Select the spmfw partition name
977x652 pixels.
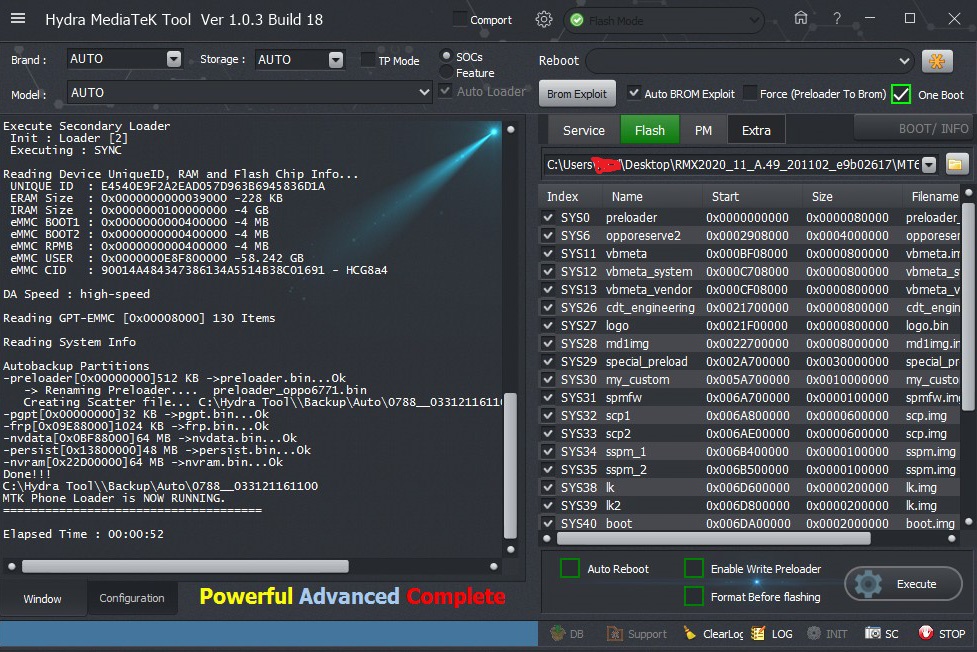click(624, 398)
